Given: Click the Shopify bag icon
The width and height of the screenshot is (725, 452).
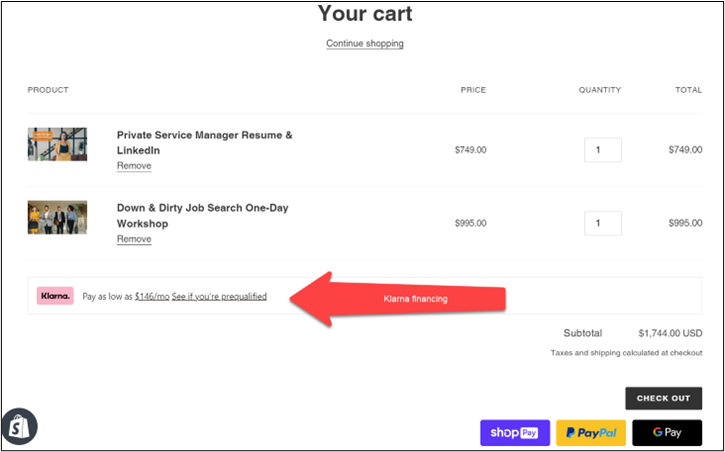Looking at the screenshot, I should click(x=19, y=427).
